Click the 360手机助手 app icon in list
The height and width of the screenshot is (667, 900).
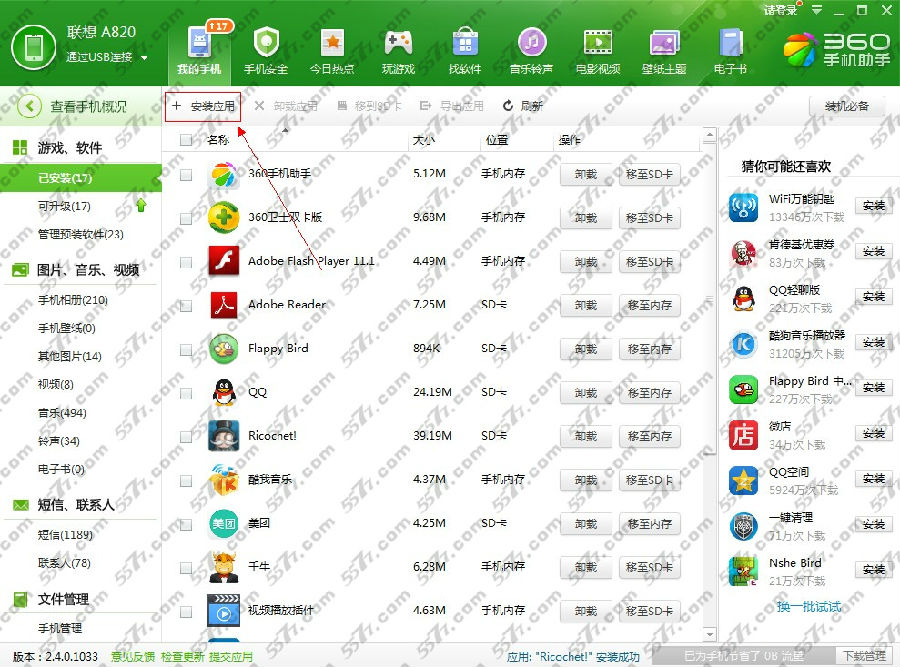click(223, 174)
